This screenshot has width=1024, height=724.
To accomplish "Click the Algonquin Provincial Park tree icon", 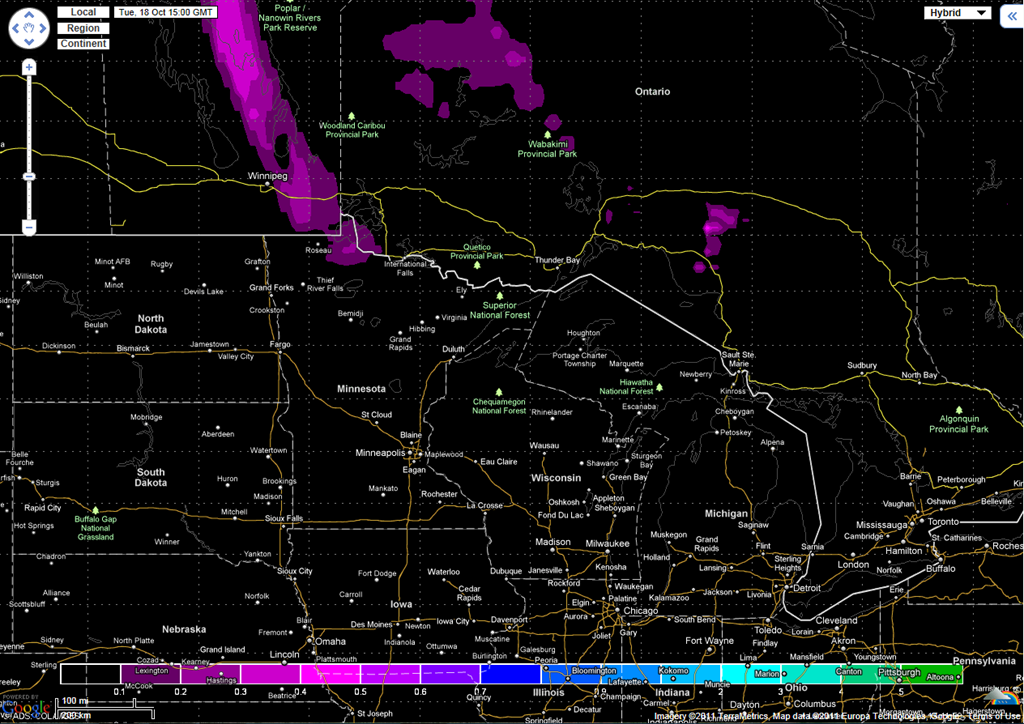I will pyautogui.click(x=959, y=410).
